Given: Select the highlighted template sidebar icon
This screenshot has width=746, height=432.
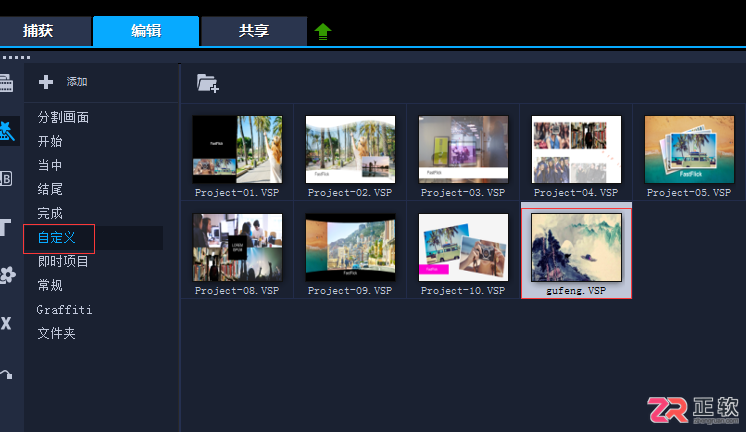Looking at the screenshot, I should tap(7, 131).
